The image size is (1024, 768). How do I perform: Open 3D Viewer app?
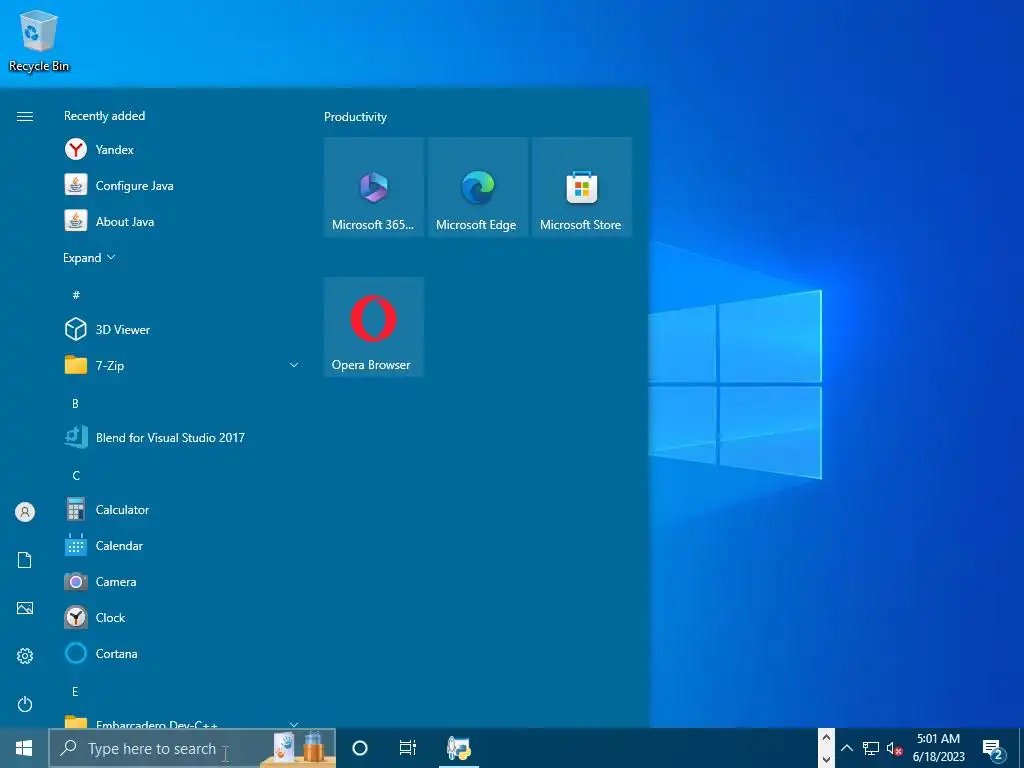tap(182, 329)
